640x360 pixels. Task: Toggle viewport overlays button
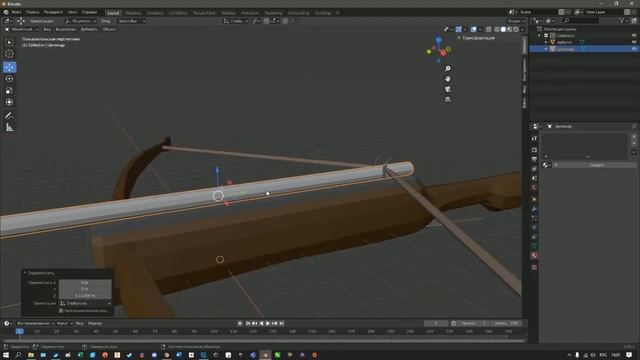point(473,29)
